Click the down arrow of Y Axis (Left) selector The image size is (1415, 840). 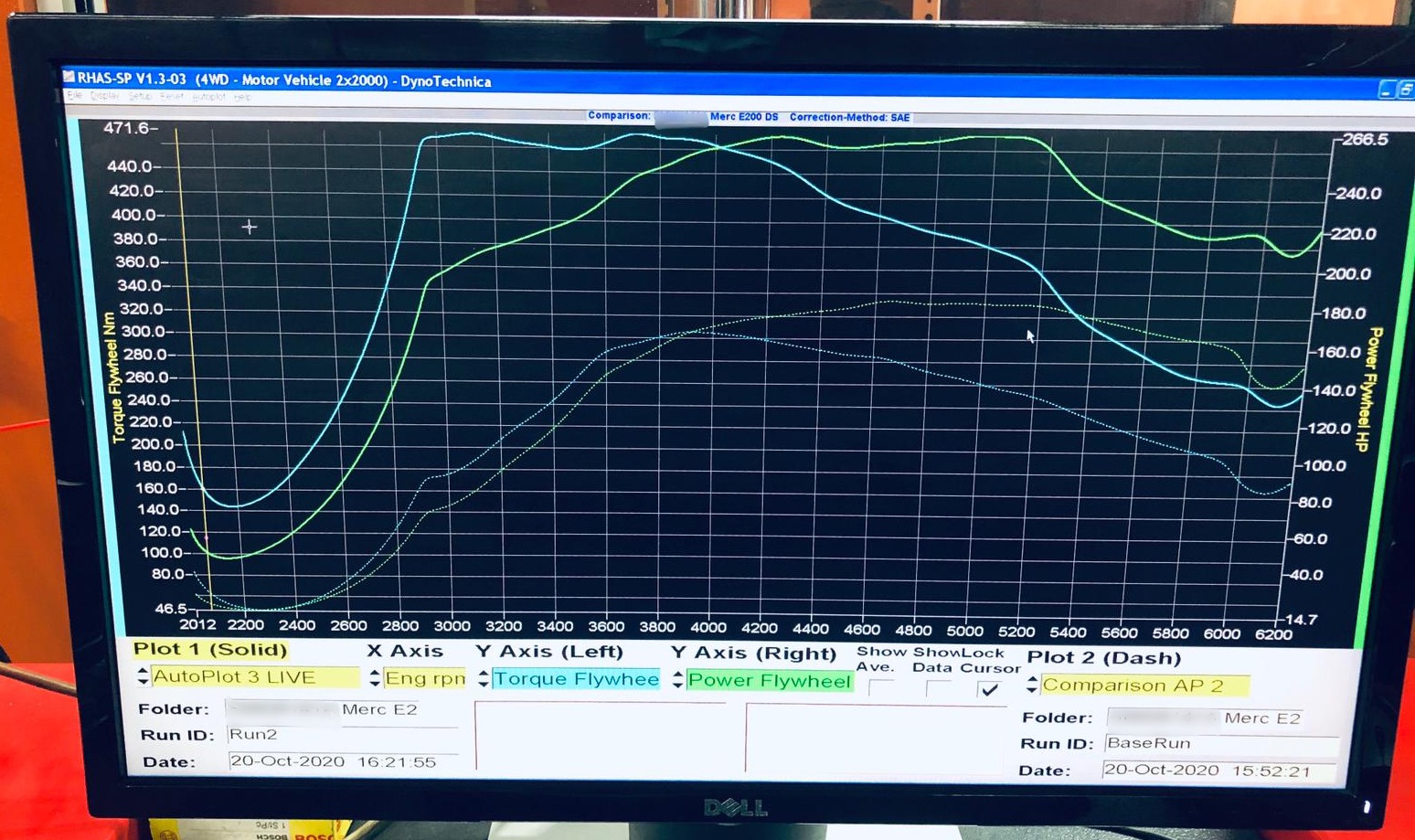(x=484, y=685)
